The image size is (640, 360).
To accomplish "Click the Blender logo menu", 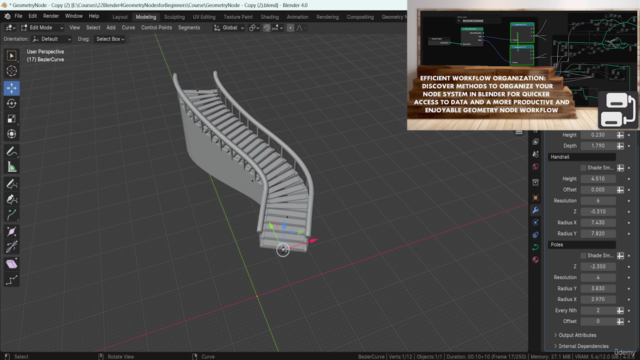I will [x=7, y=16].
